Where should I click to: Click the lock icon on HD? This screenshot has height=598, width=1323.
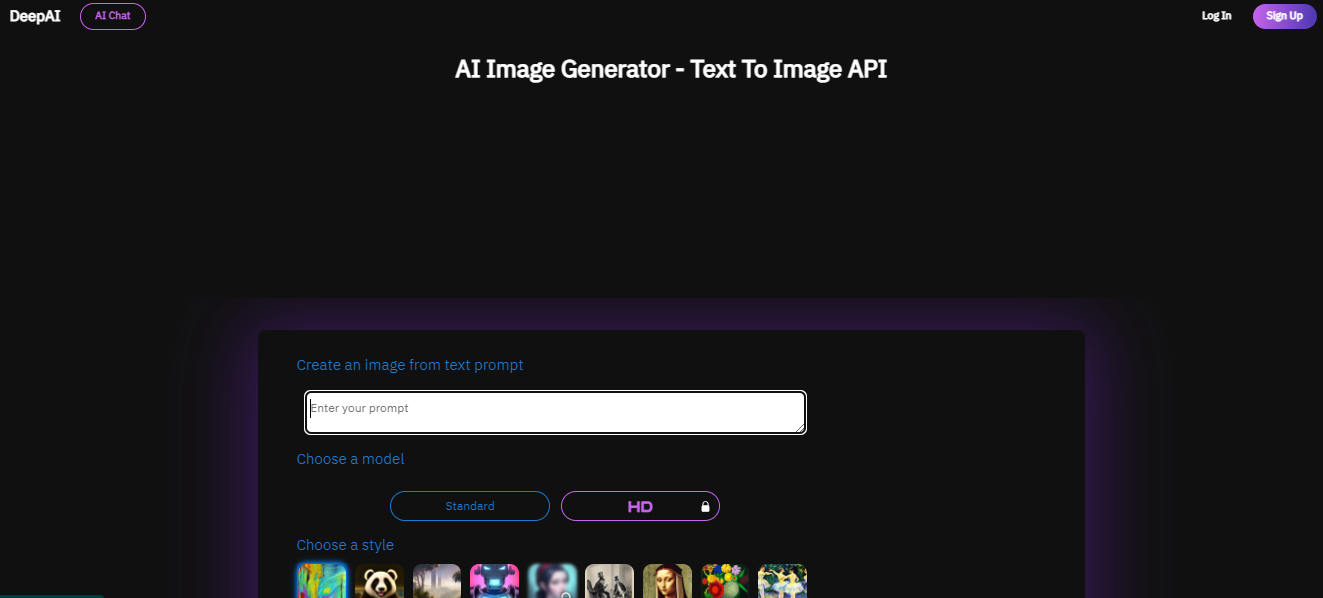click(705, 507)
